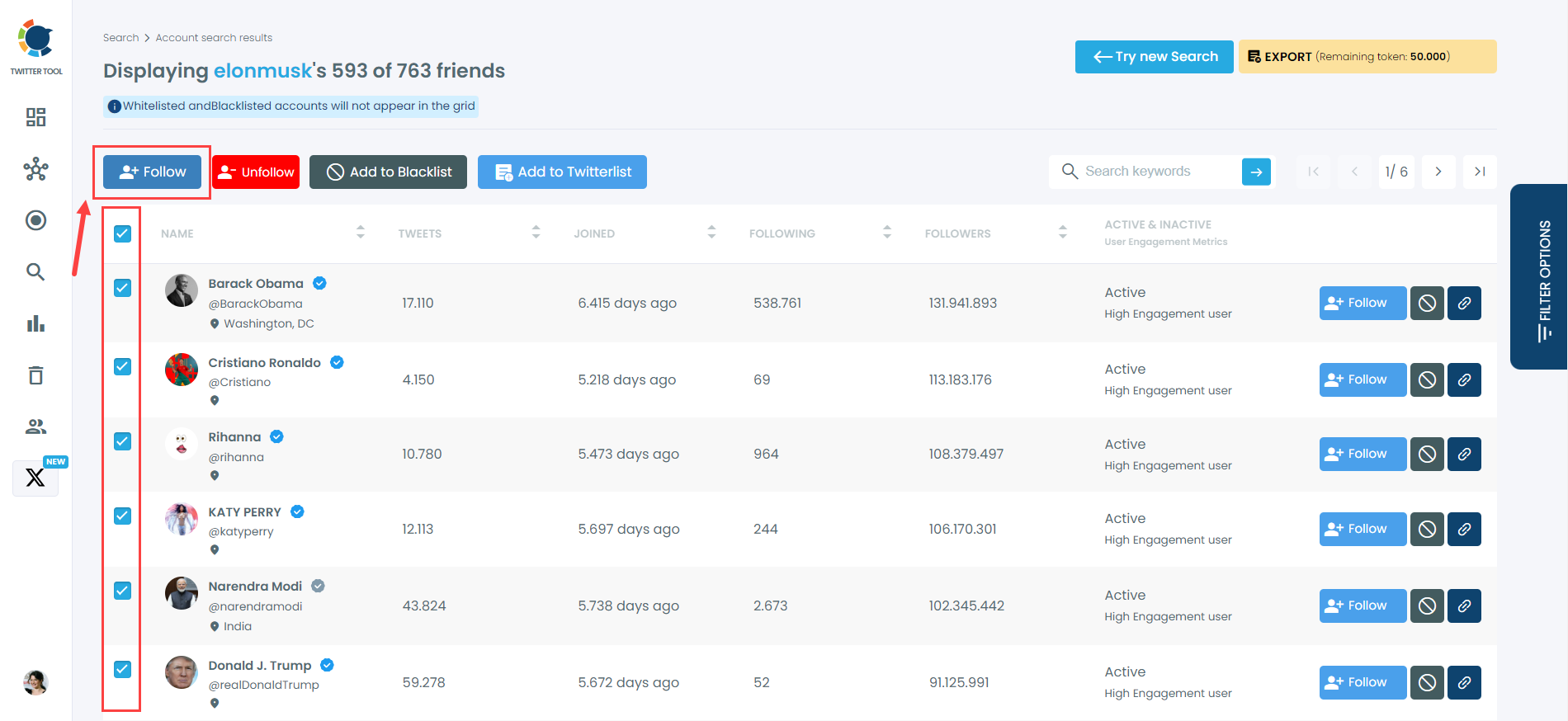Follow Cristiano Ronaldo from his row

1363,379
